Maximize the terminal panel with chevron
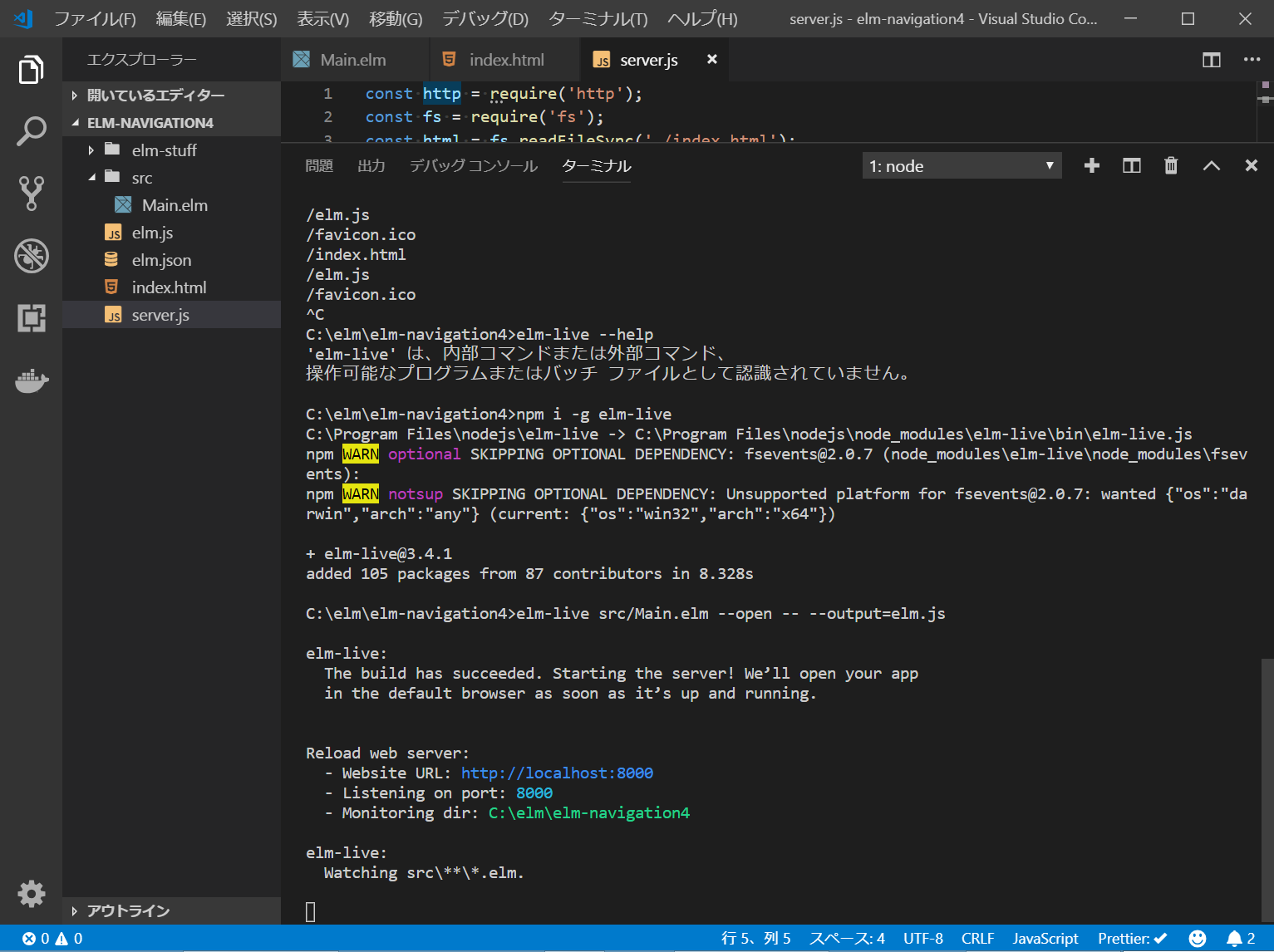Viewport: 1274px width, 952px height. click(1211, 166)
